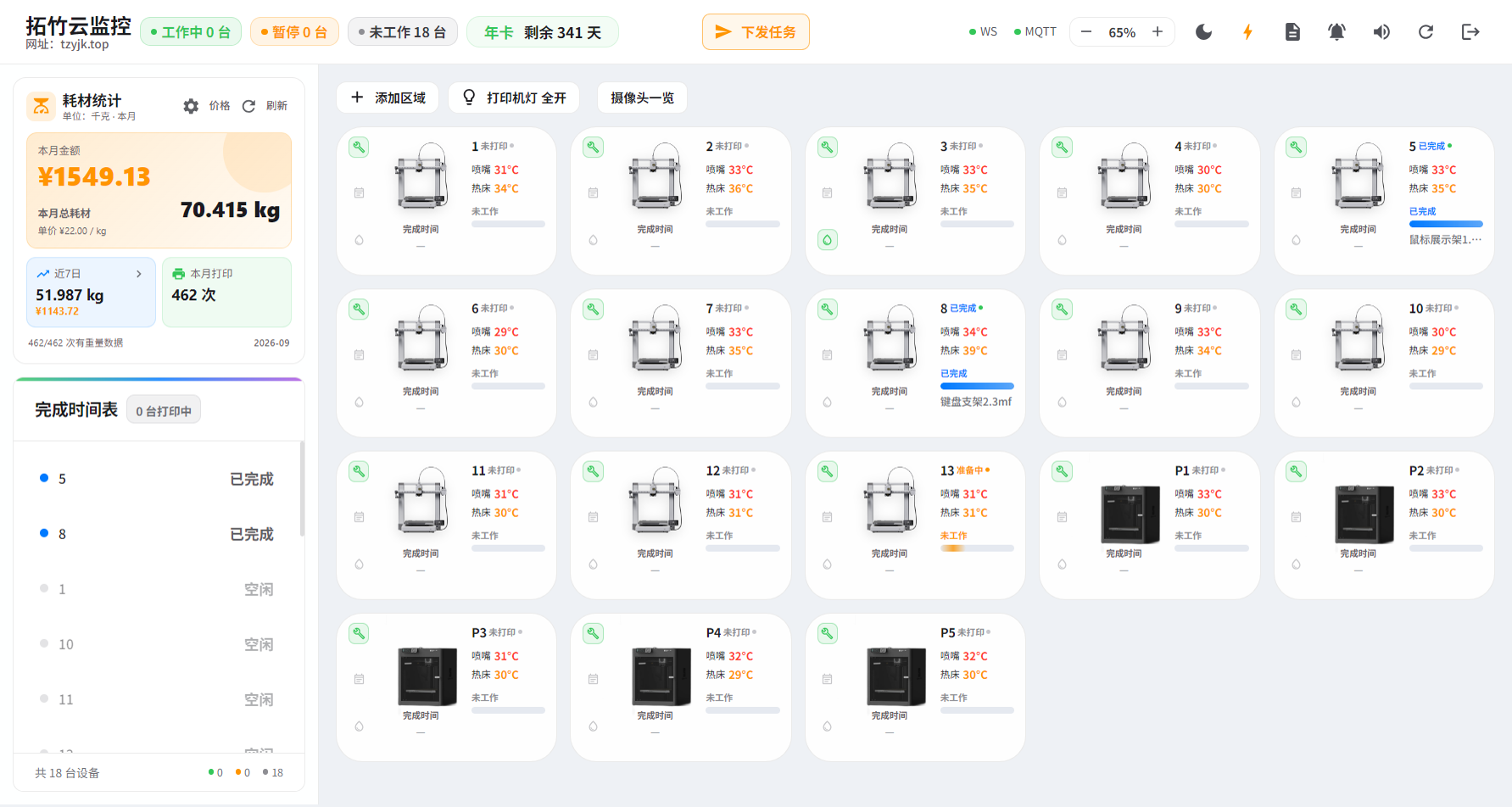Click wrench icon on printer P1 card

(1062, 471)
